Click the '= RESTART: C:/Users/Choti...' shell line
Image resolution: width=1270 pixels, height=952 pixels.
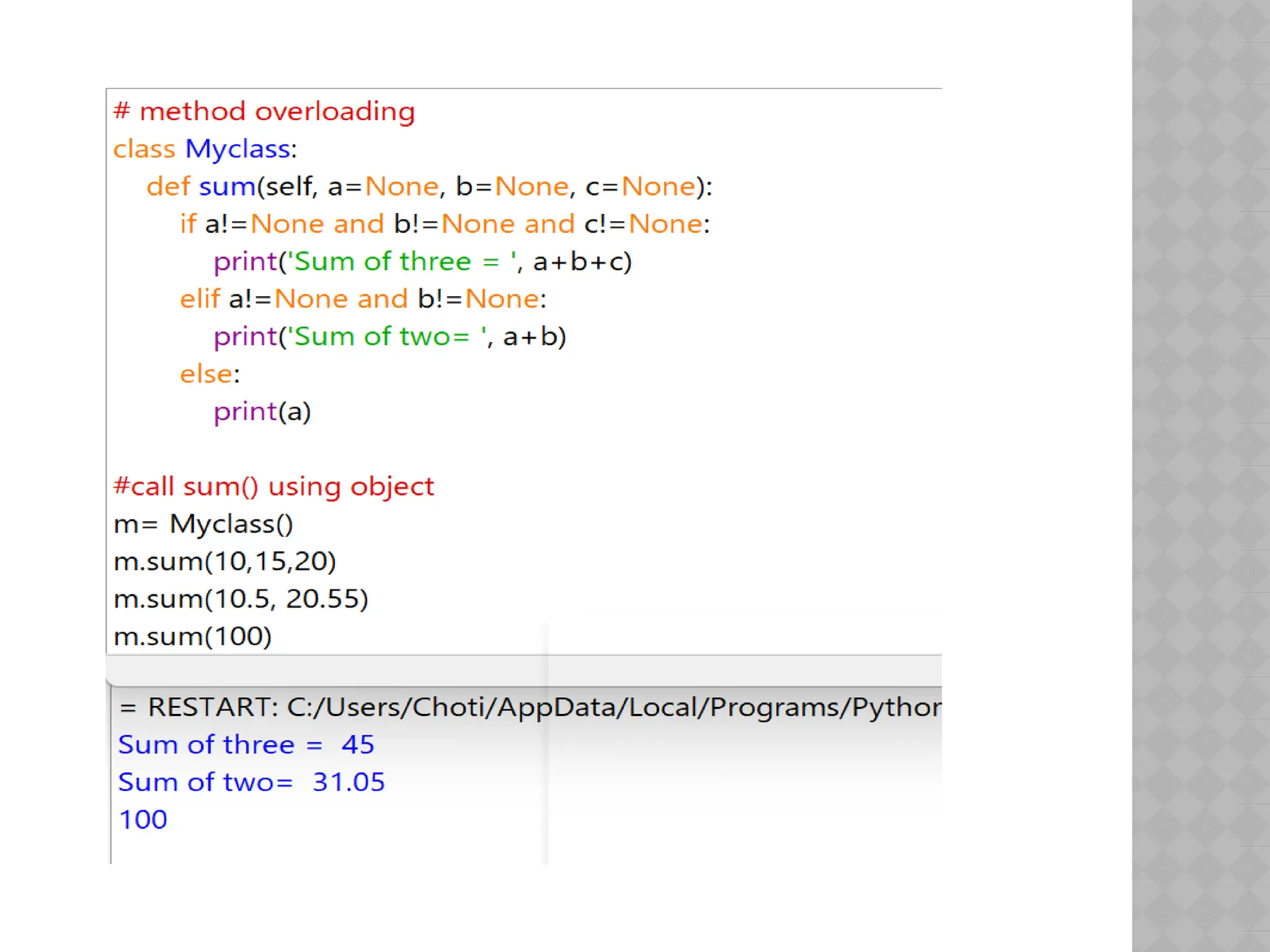click(x=530, y=707)
